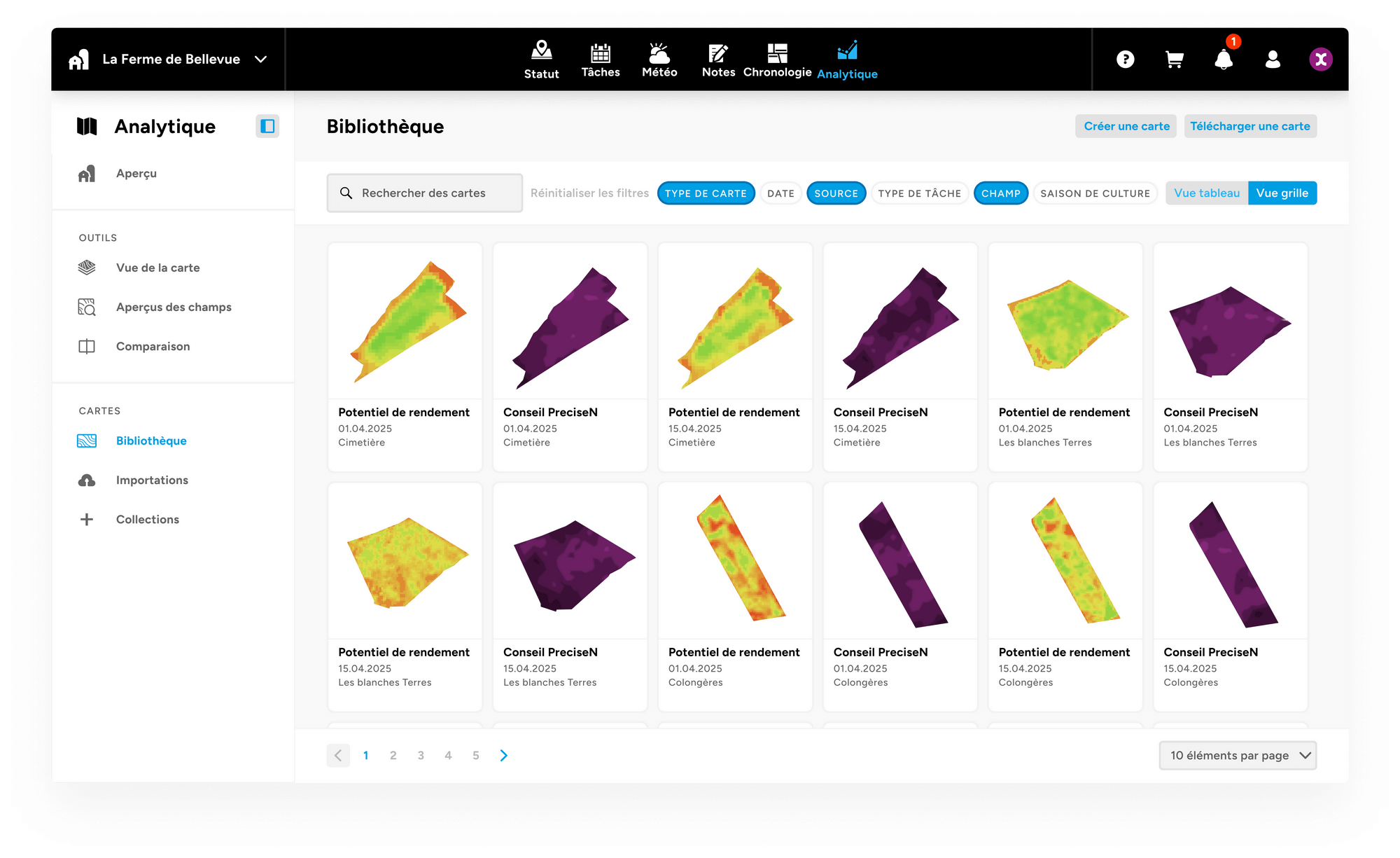Open the Statut section

(x=539, y=58)
